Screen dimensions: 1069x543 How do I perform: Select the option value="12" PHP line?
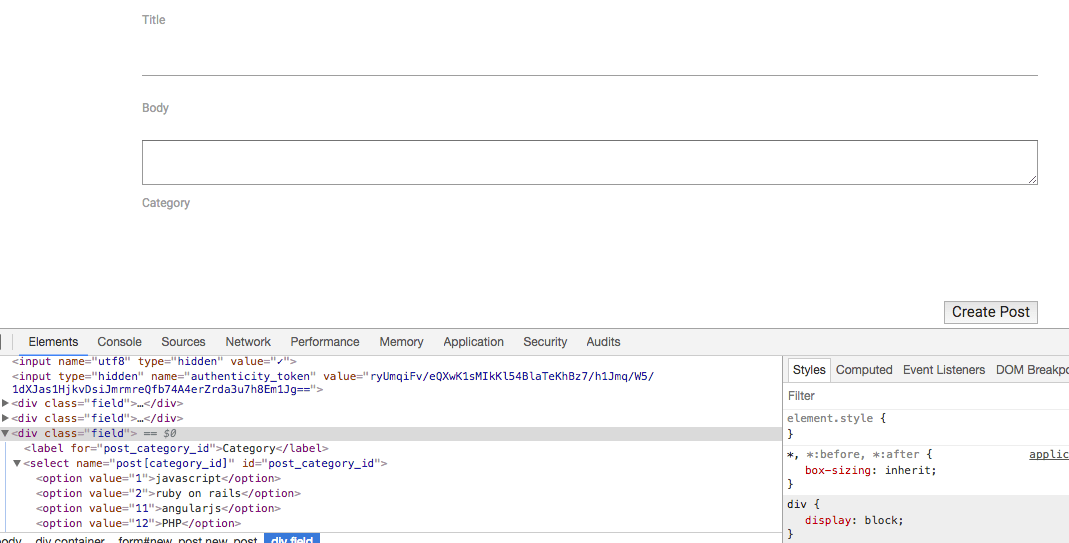[138, 523]
